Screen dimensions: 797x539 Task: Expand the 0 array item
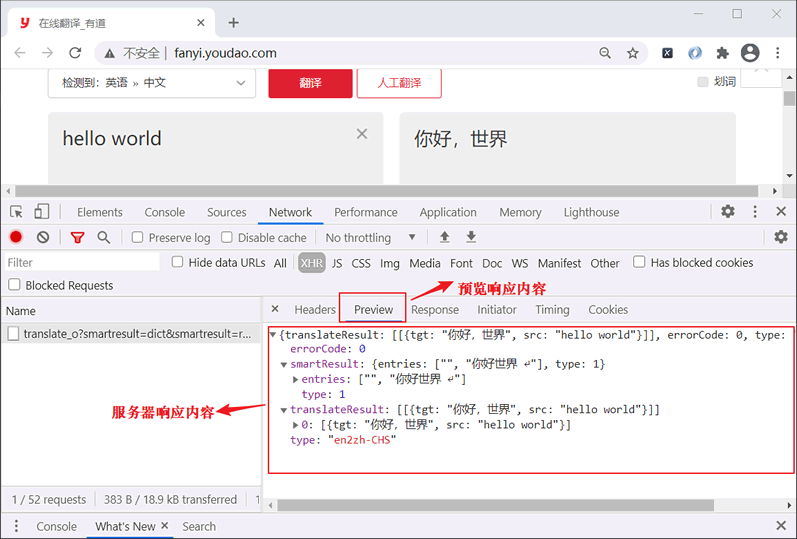pos(295,425)
